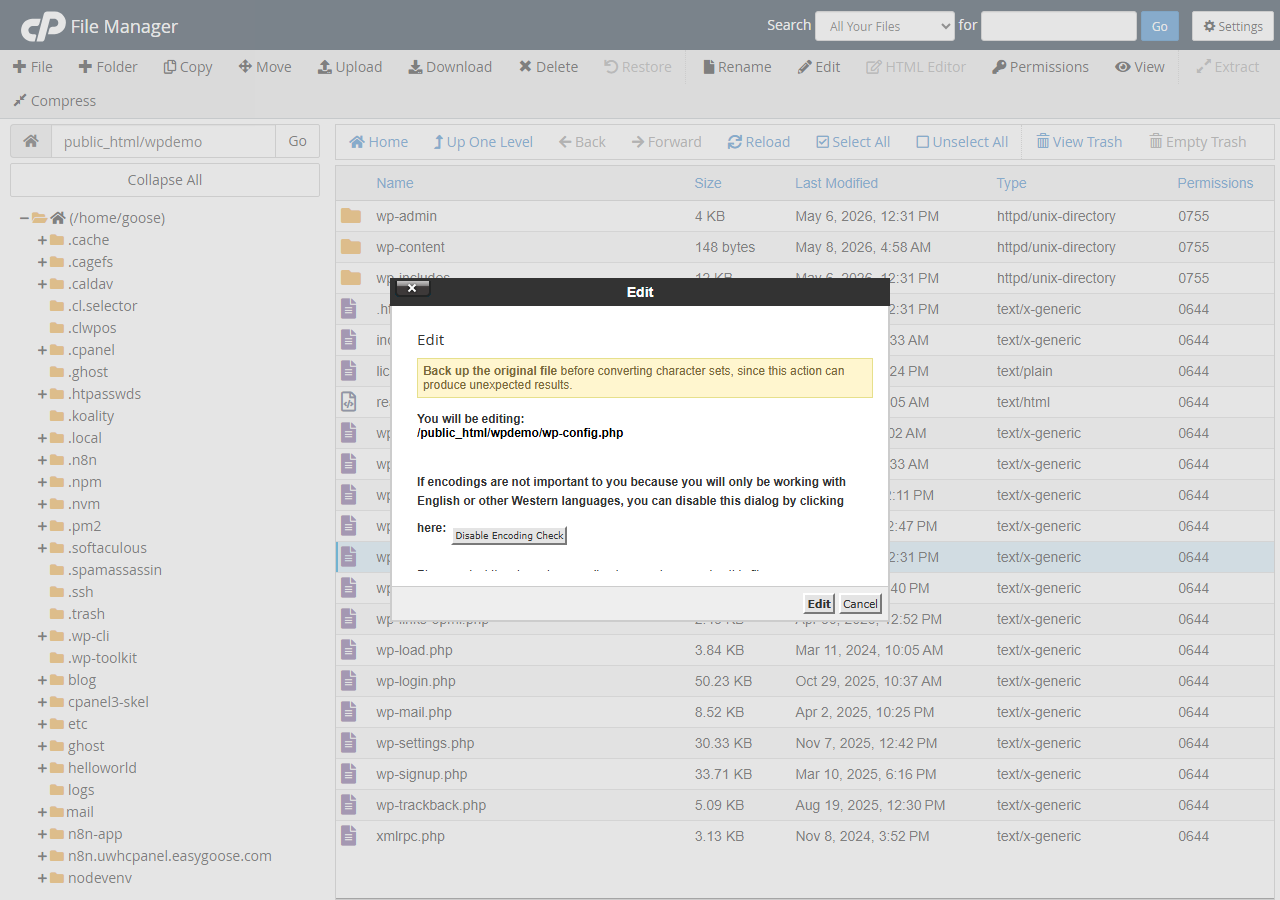Screen dimensions: 1280x900
Task: Expand the .cpanel tree folder
Action: [x=42, y=350]
